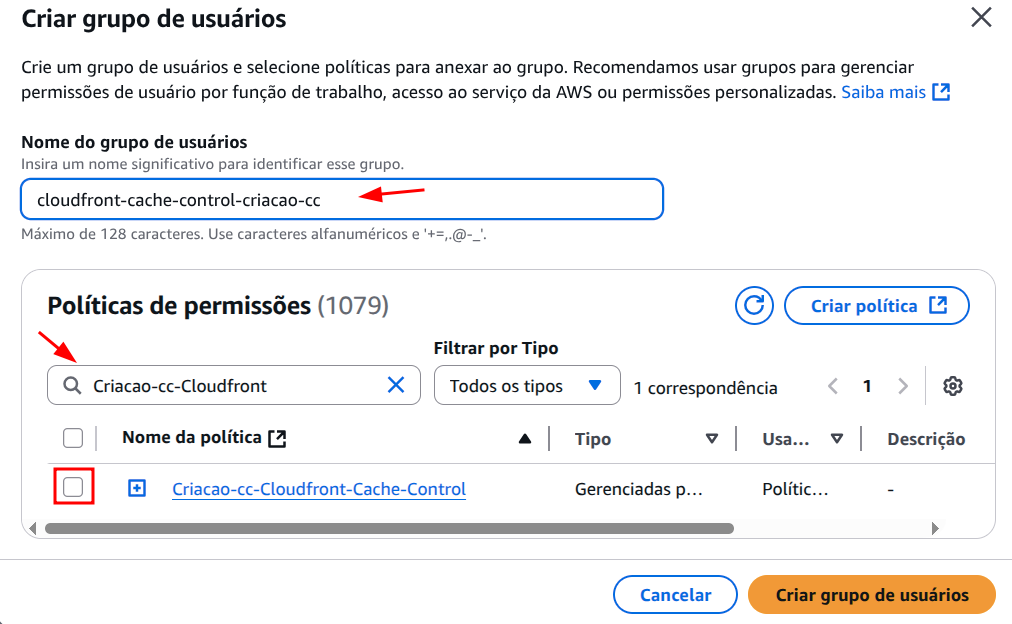This screenshot has height=624, width=1012.
Task: Open the Filtrar por Tipo dropdown
Action: coord(527,385)
